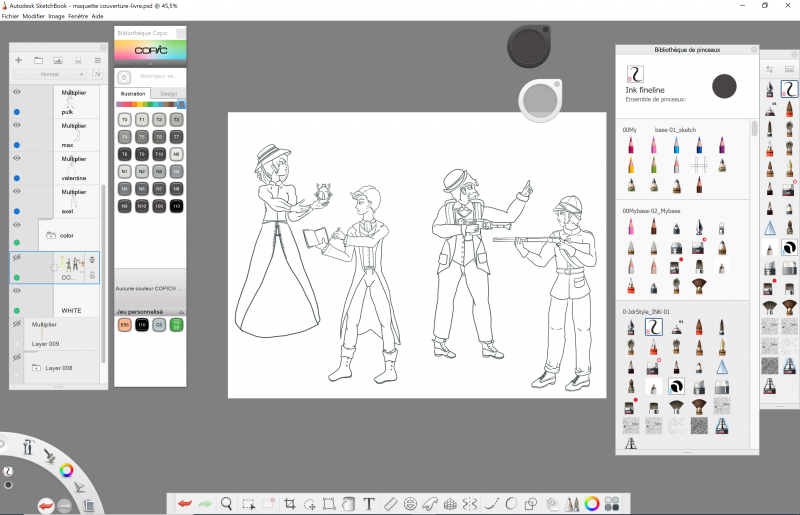The height and width of the screenshot is (515, 800).
Task: Open Aide menu
Action: [x=97, y=16]
